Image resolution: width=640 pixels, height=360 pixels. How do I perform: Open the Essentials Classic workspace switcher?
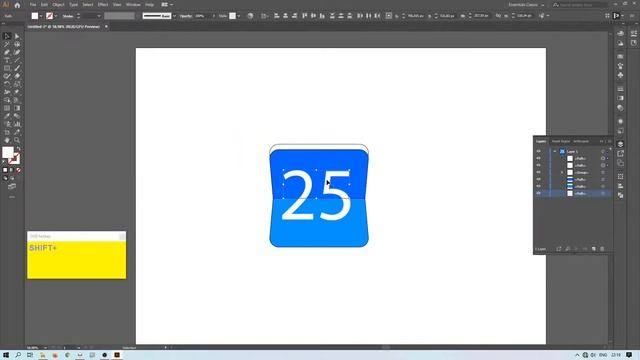[x=526, y=5]
